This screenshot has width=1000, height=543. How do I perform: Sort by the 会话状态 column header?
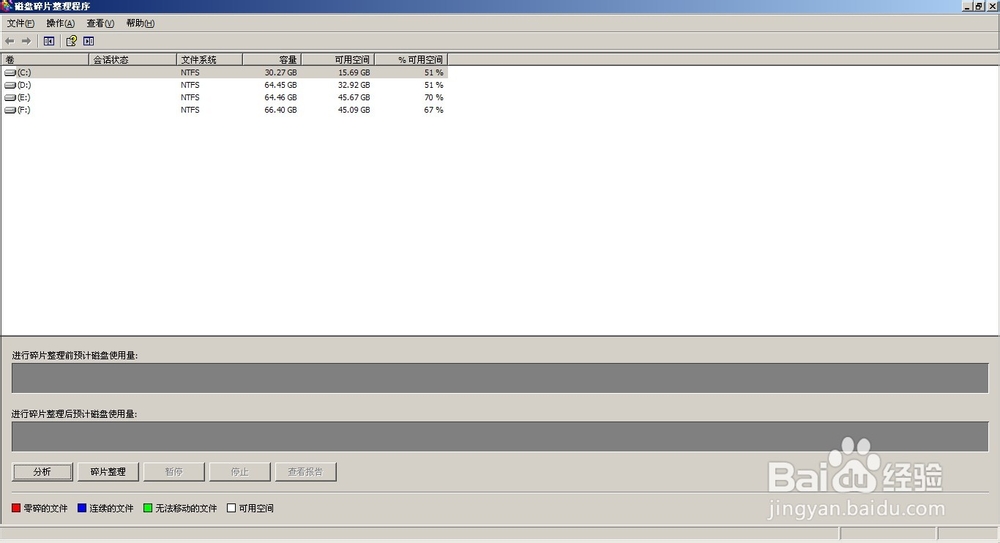132,59
